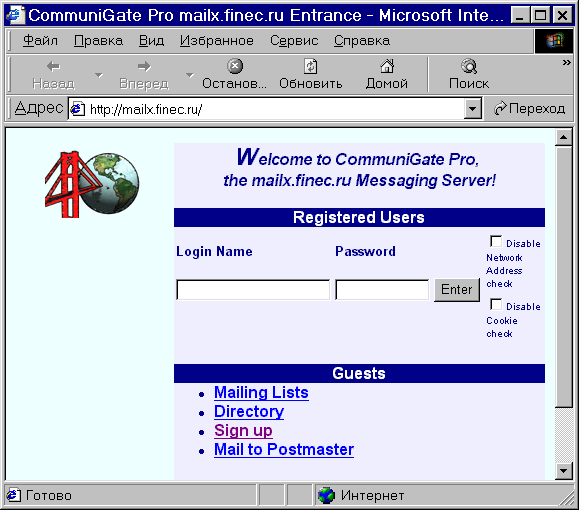Click the Guests section header
The width and height of the screenshot is (579, 510).
pos(359,373)
